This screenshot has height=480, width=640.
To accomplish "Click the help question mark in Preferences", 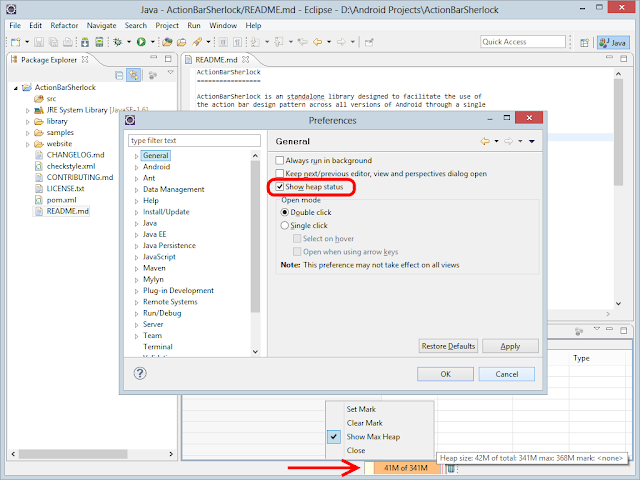I will click(x=140, y=373).
